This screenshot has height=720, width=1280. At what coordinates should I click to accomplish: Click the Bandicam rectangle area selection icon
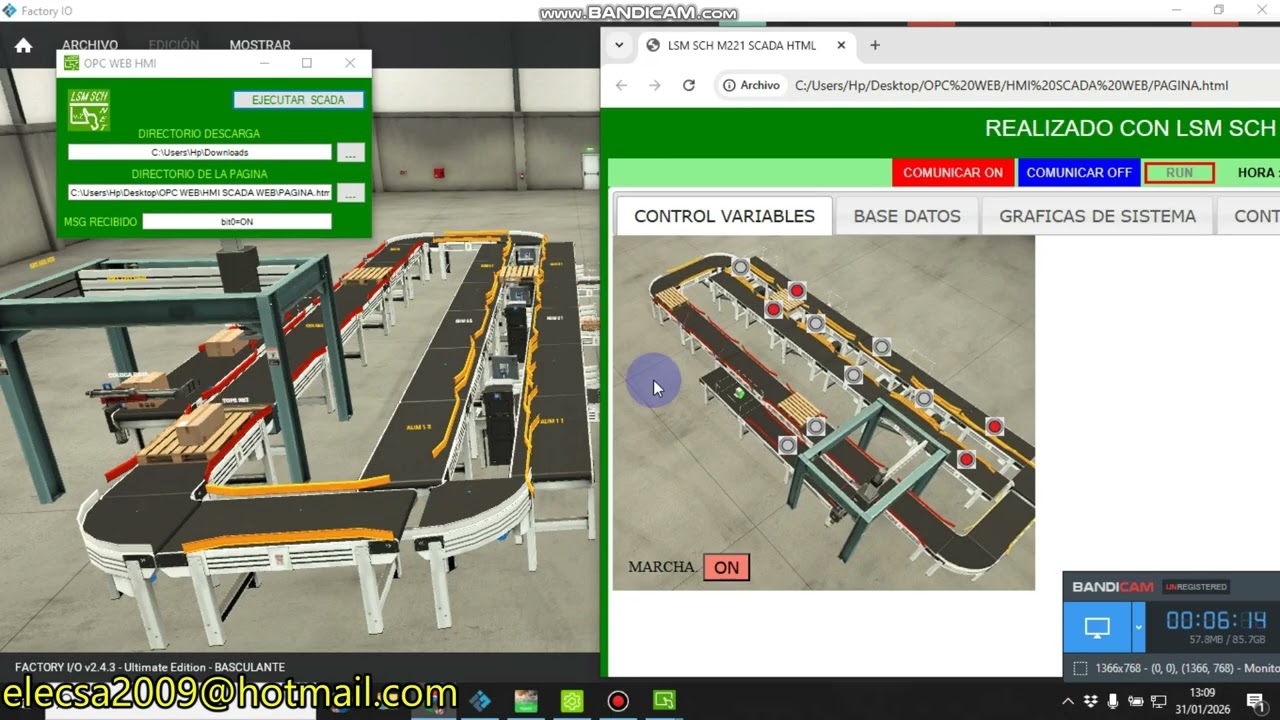[x=1080, y=668]
